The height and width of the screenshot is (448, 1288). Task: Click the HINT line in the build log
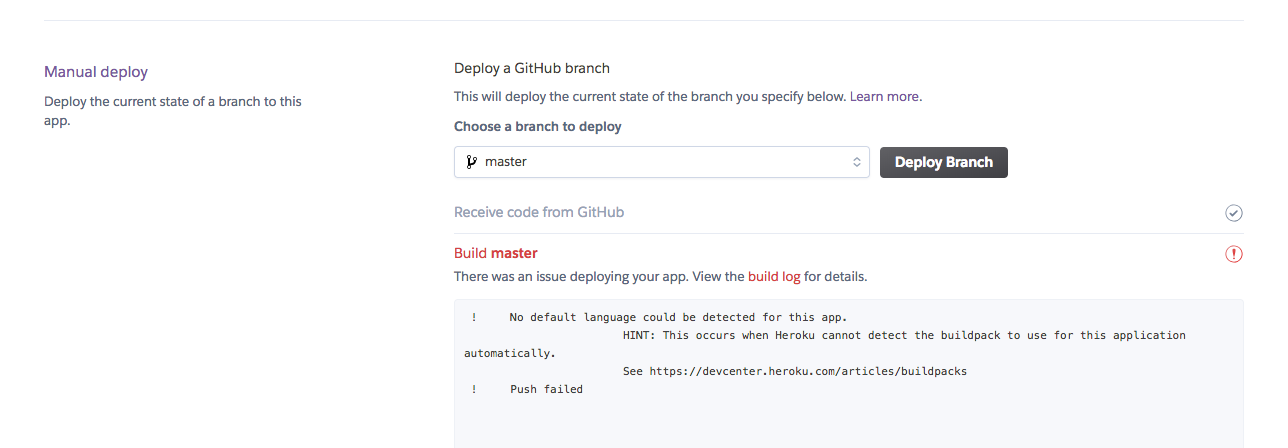tap(904, 335)
